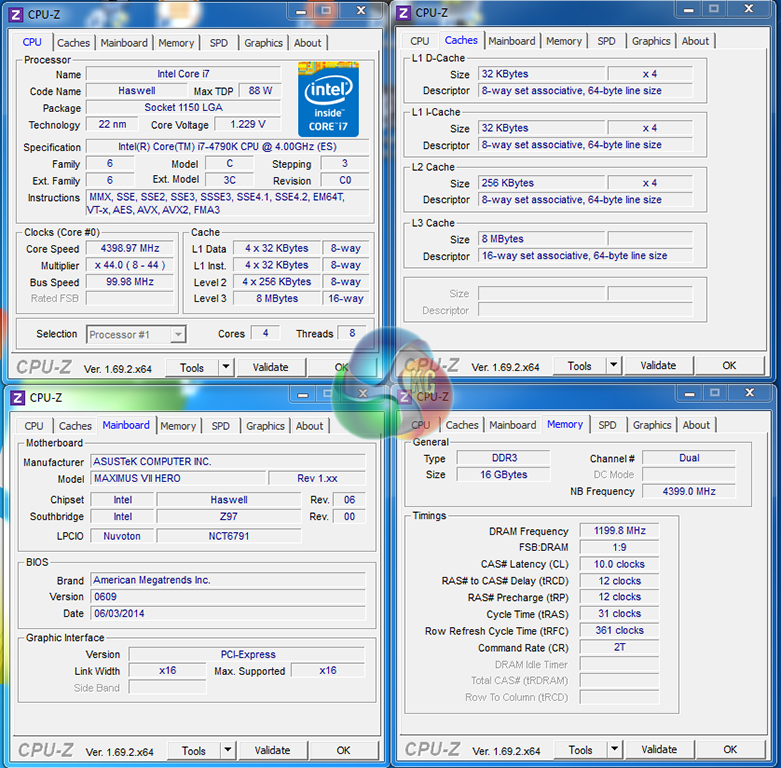The width and height of the screenshot is (781, 768).
Task: Click the DRAM Frequency value box
Action: 619,532
